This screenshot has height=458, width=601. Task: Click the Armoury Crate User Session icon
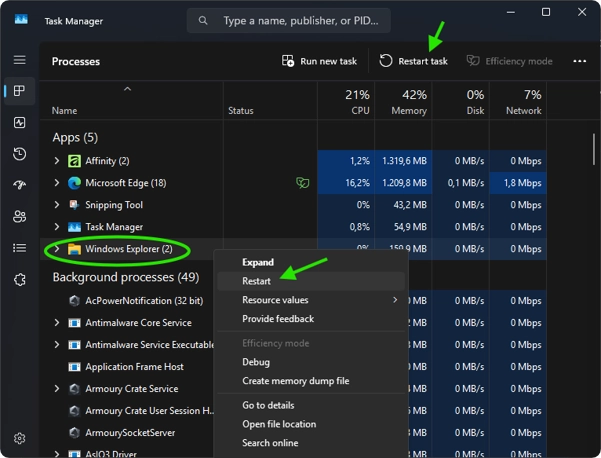74,411
